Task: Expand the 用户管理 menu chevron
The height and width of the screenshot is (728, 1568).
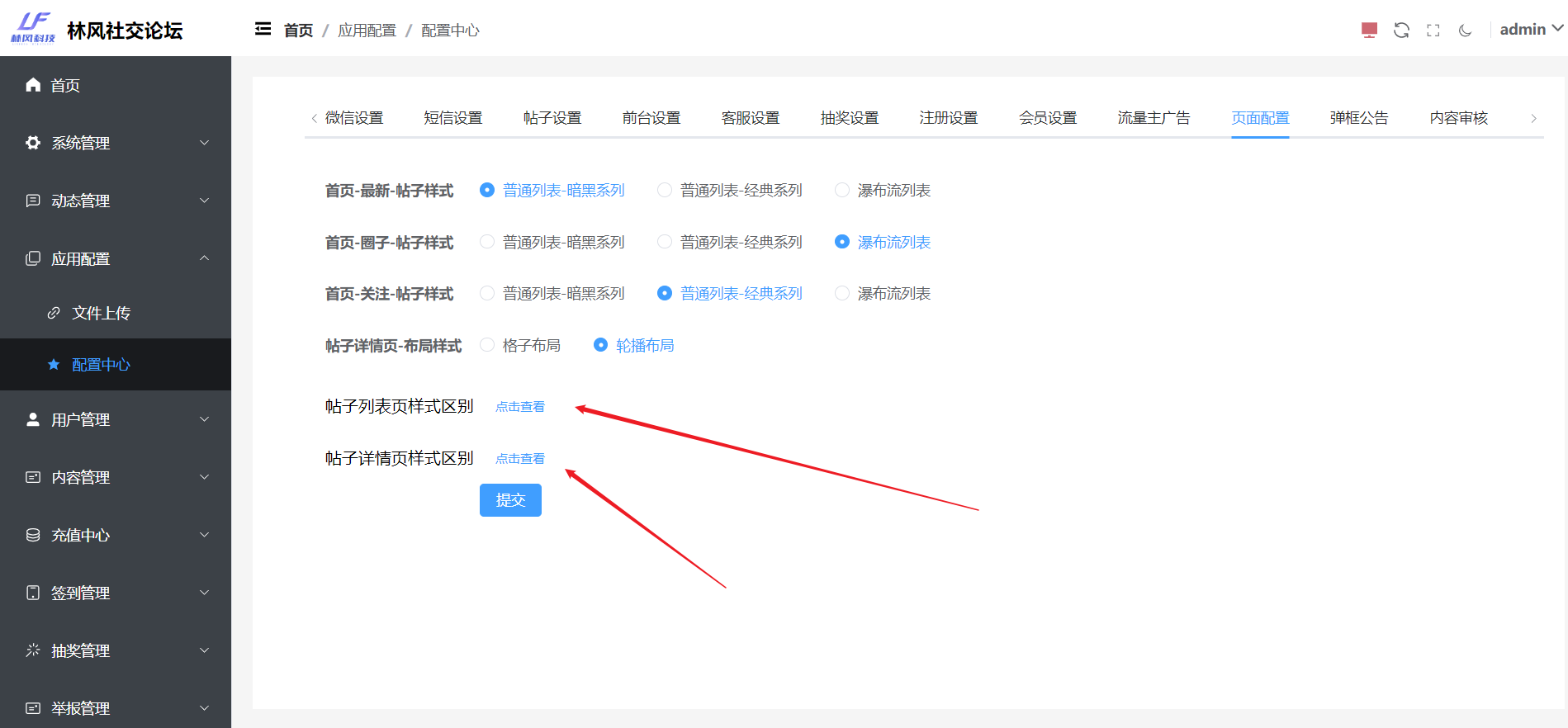Action: pos(204,419)
